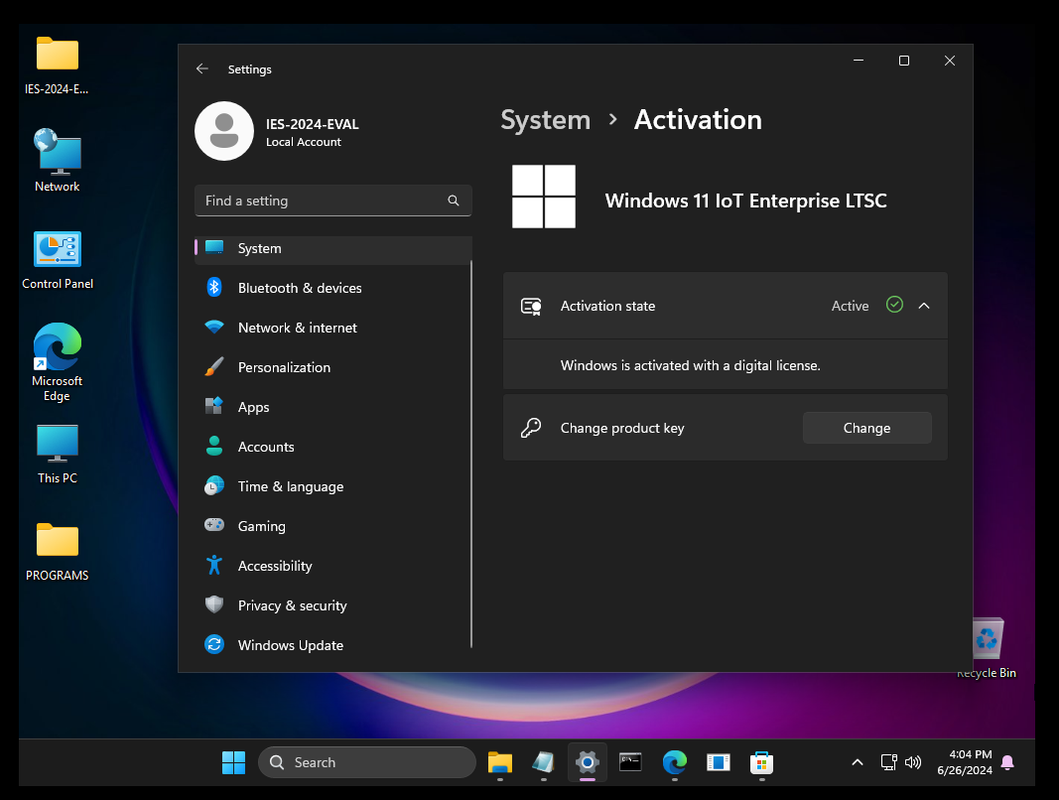Go back using the Settings back arrow
The width and height of the screenshot is (1059, 800).
click(202, 69)
